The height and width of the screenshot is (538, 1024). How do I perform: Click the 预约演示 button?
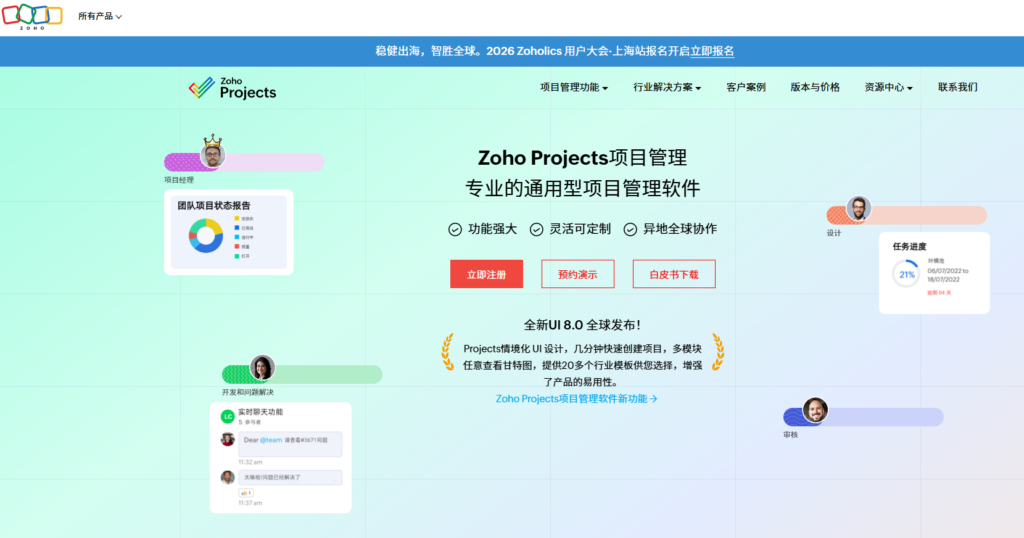tap(577, 274)
